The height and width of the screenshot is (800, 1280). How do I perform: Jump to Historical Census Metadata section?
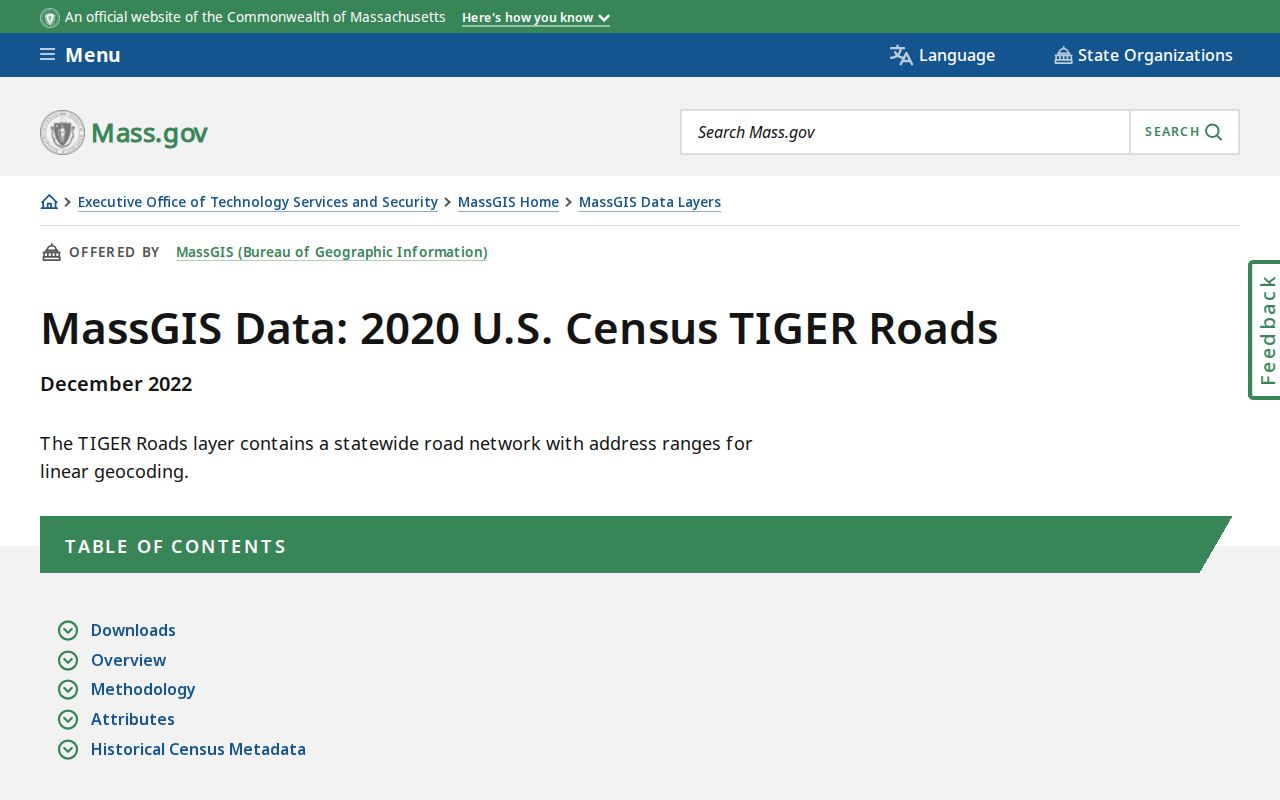pos(198,749)
